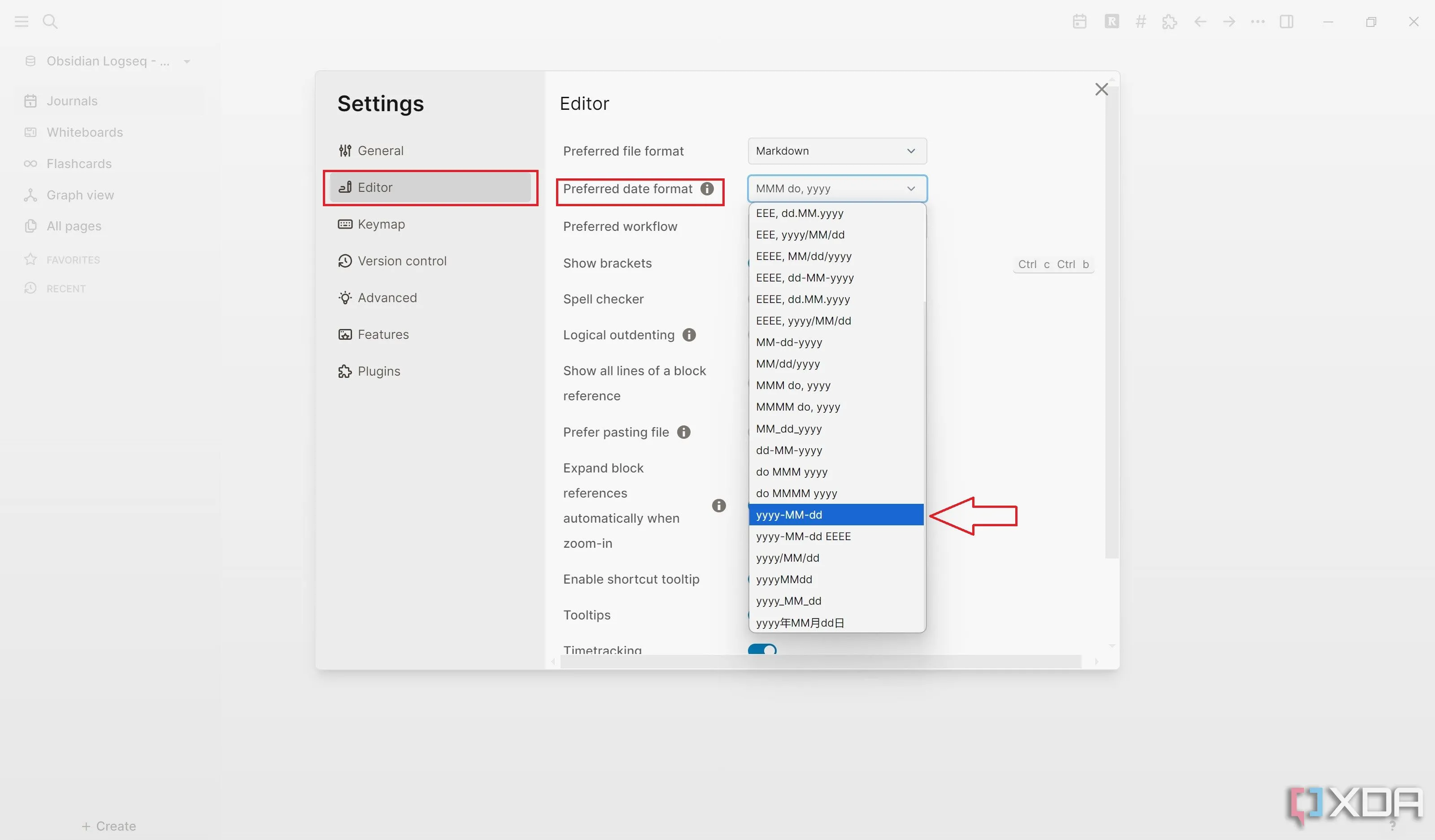
Task: Choose EEEE, dd.MM.yyyy option
Action: click(x=836, y=299)
